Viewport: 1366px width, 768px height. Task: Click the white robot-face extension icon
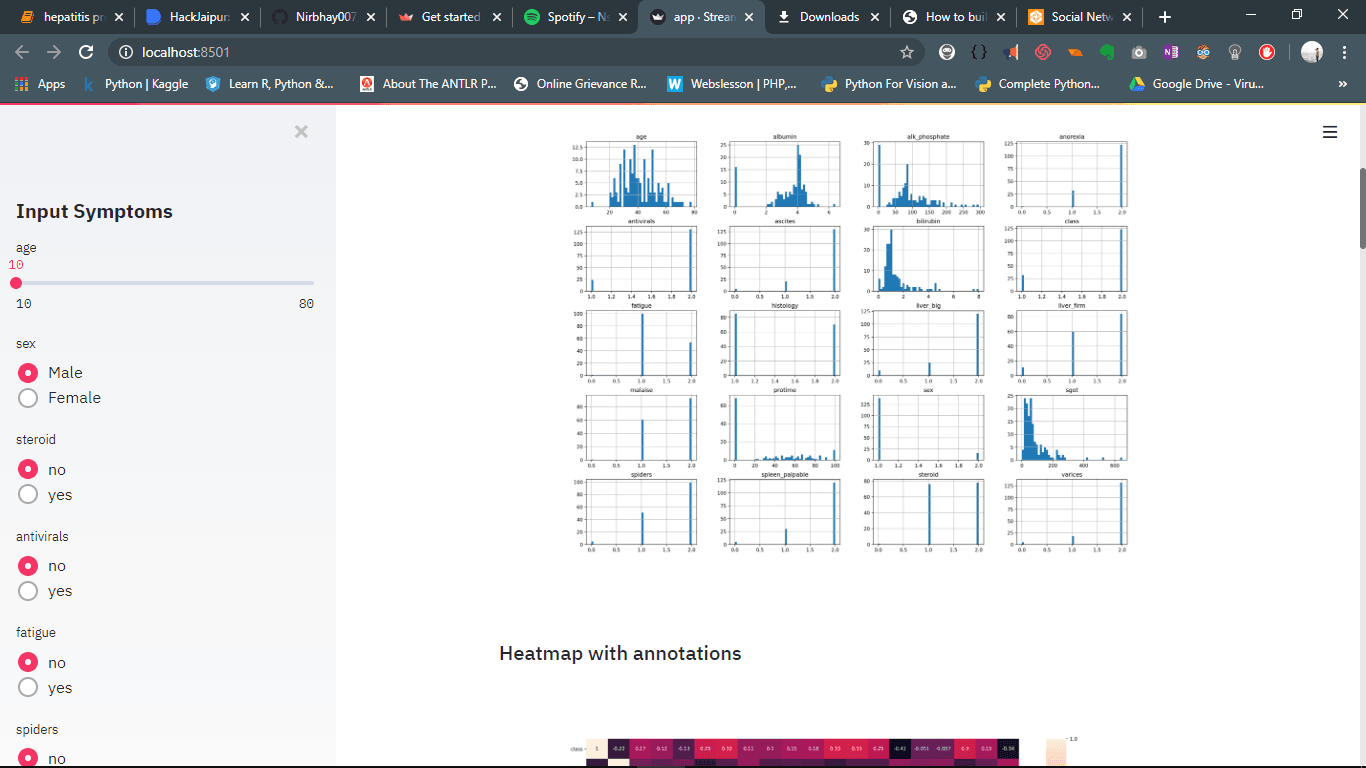tap(947, 52)
